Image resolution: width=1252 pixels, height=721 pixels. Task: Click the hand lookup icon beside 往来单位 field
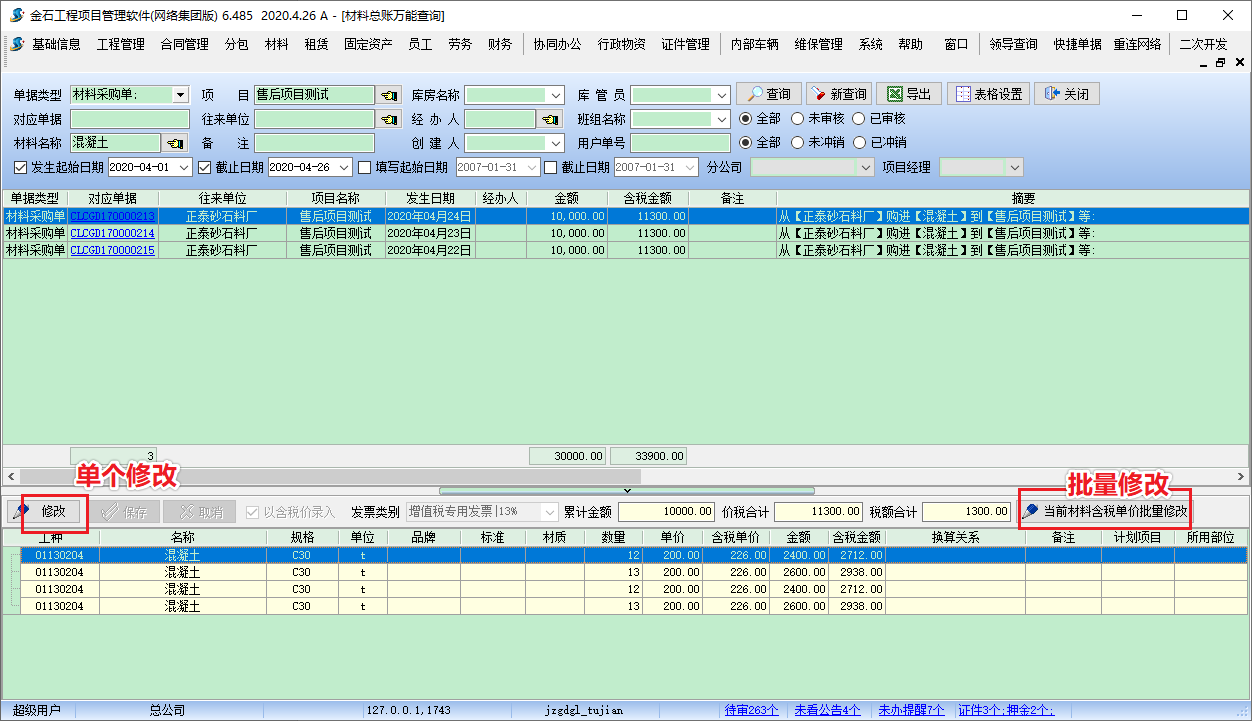[388, 119]
